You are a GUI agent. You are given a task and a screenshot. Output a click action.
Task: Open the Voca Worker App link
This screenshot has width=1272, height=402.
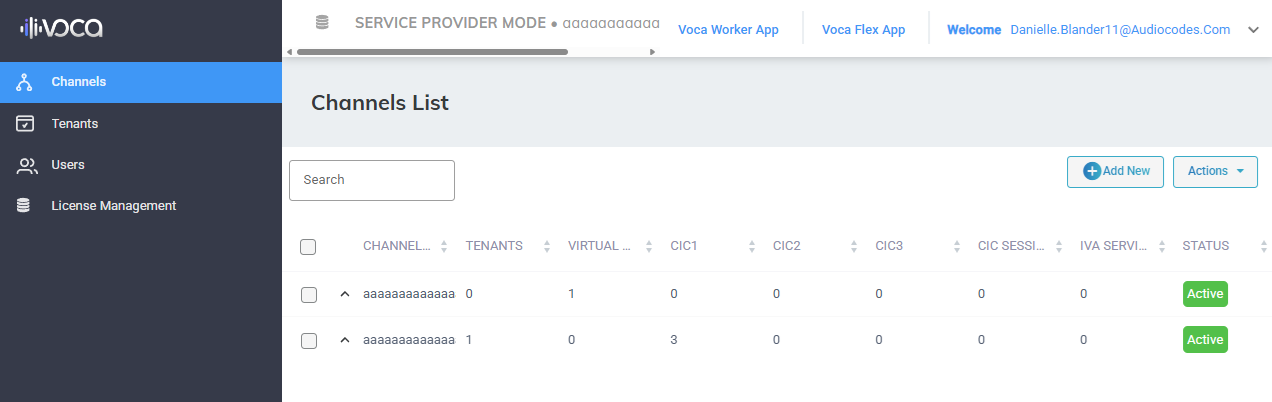coord(728,30)
